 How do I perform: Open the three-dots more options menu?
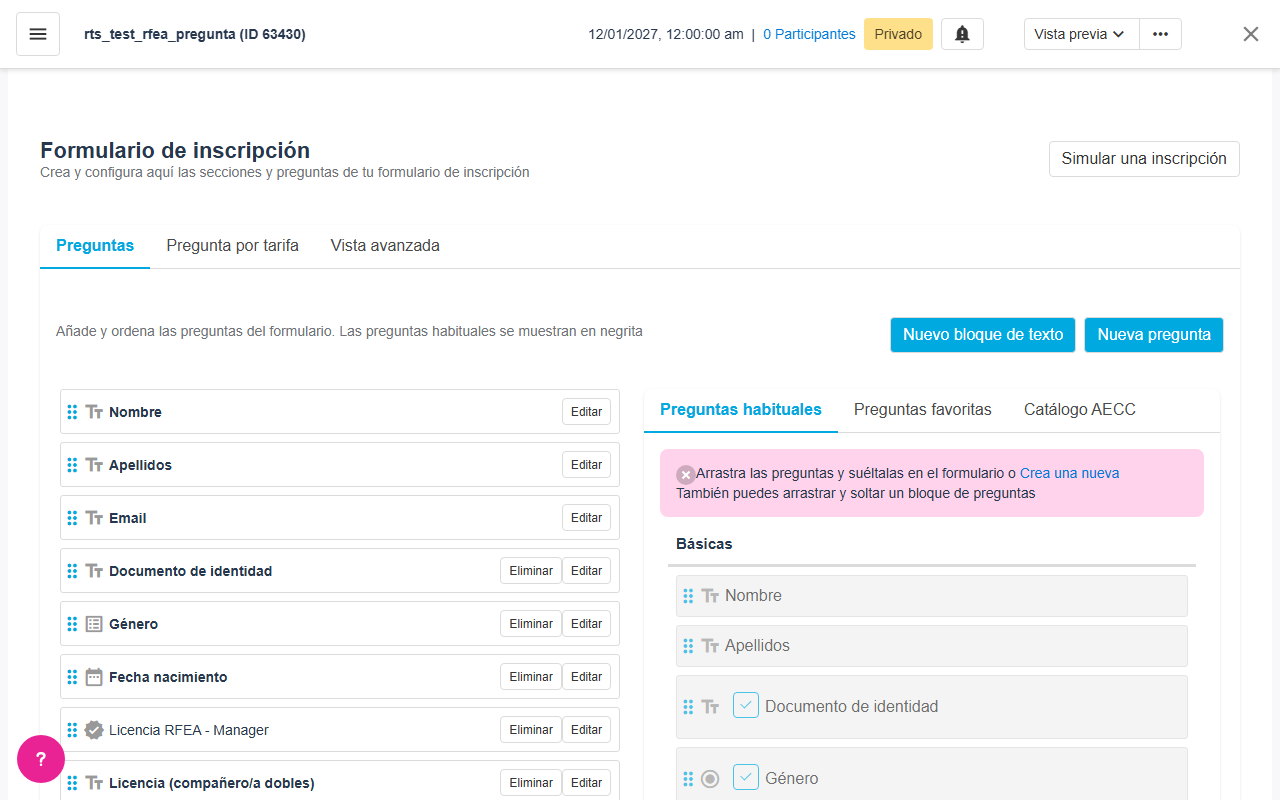[1160, 34]
